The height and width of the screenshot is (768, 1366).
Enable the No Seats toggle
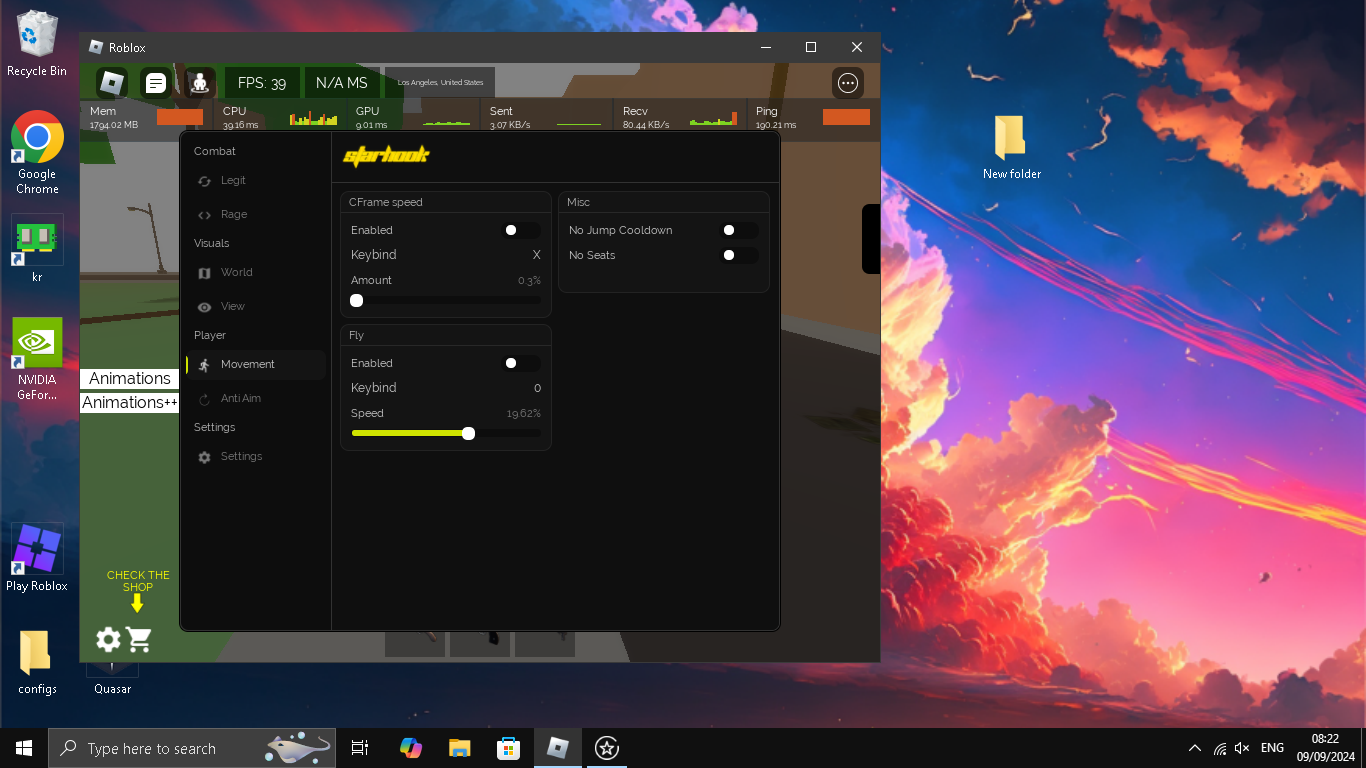coord(738,255)
